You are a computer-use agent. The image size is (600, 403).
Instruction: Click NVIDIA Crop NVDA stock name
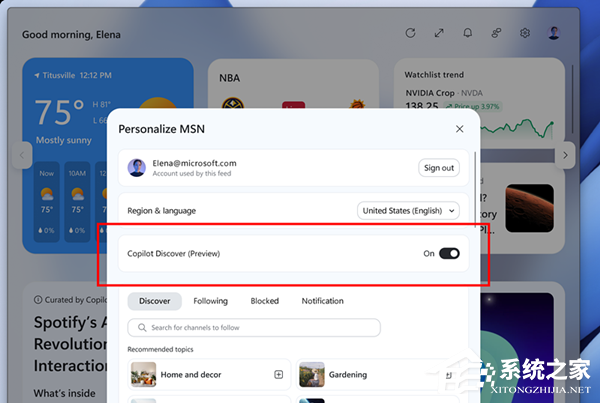(444, 93)
